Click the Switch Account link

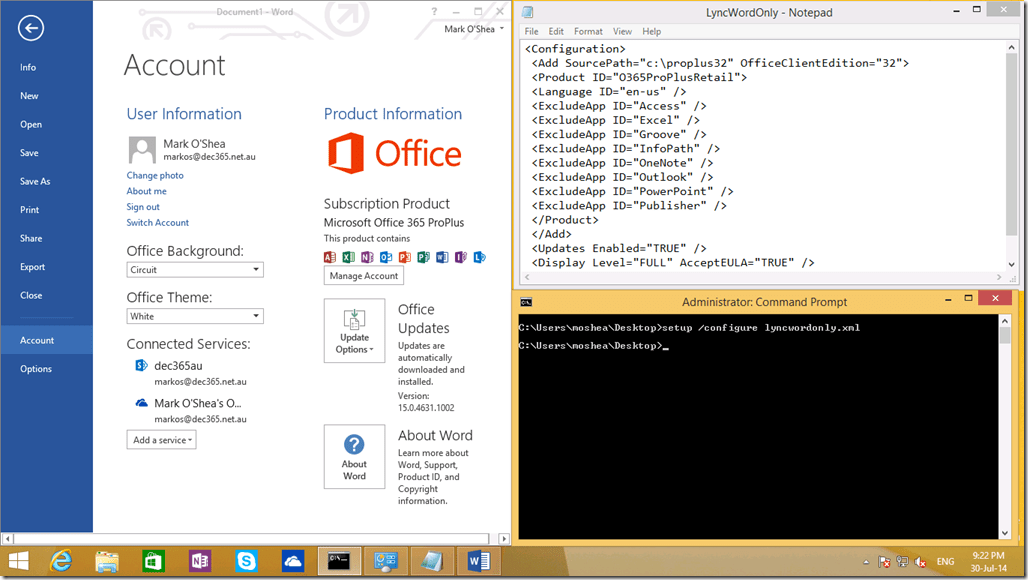click(157, 223)
